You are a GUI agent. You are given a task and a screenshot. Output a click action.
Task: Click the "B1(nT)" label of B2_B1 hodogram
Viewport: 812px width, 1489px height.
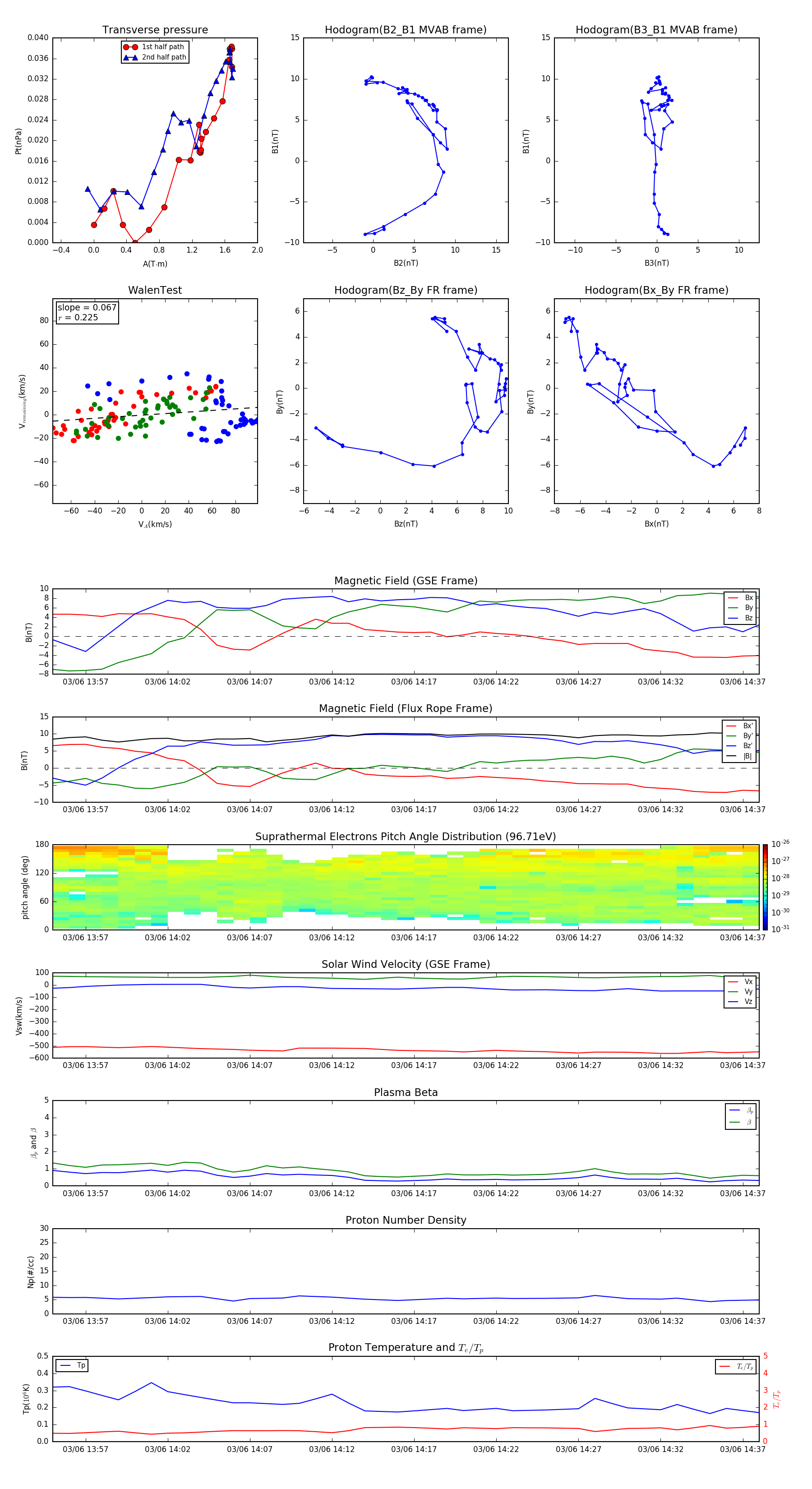275,141
